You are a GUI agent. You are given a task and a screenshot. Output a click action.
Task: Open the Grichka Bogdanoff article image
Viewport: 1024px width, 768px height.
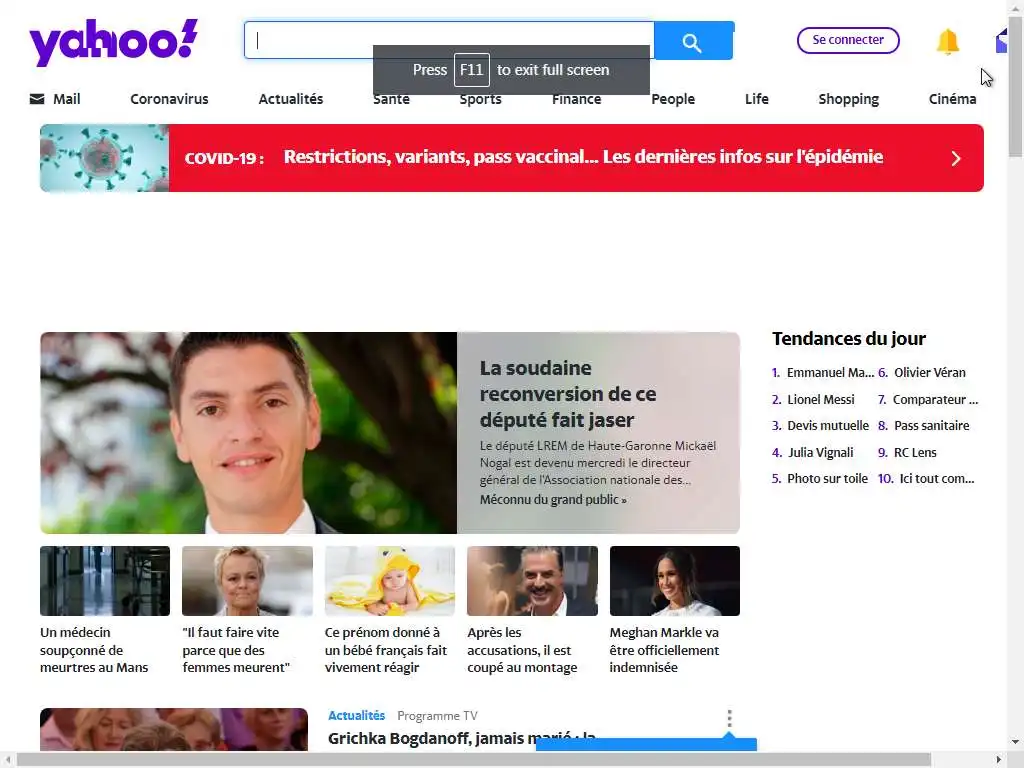pyautogui.click(x=174, y=729)
